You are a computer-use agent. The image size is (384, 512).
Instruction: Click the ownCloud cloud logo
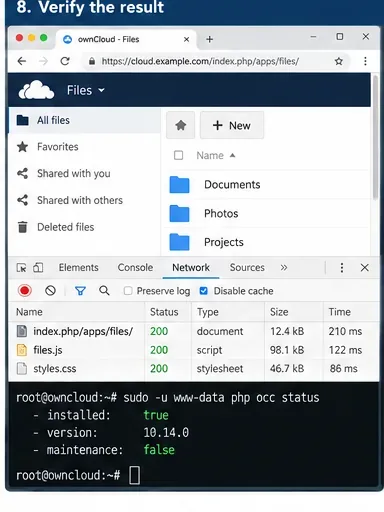pos(36,90)
